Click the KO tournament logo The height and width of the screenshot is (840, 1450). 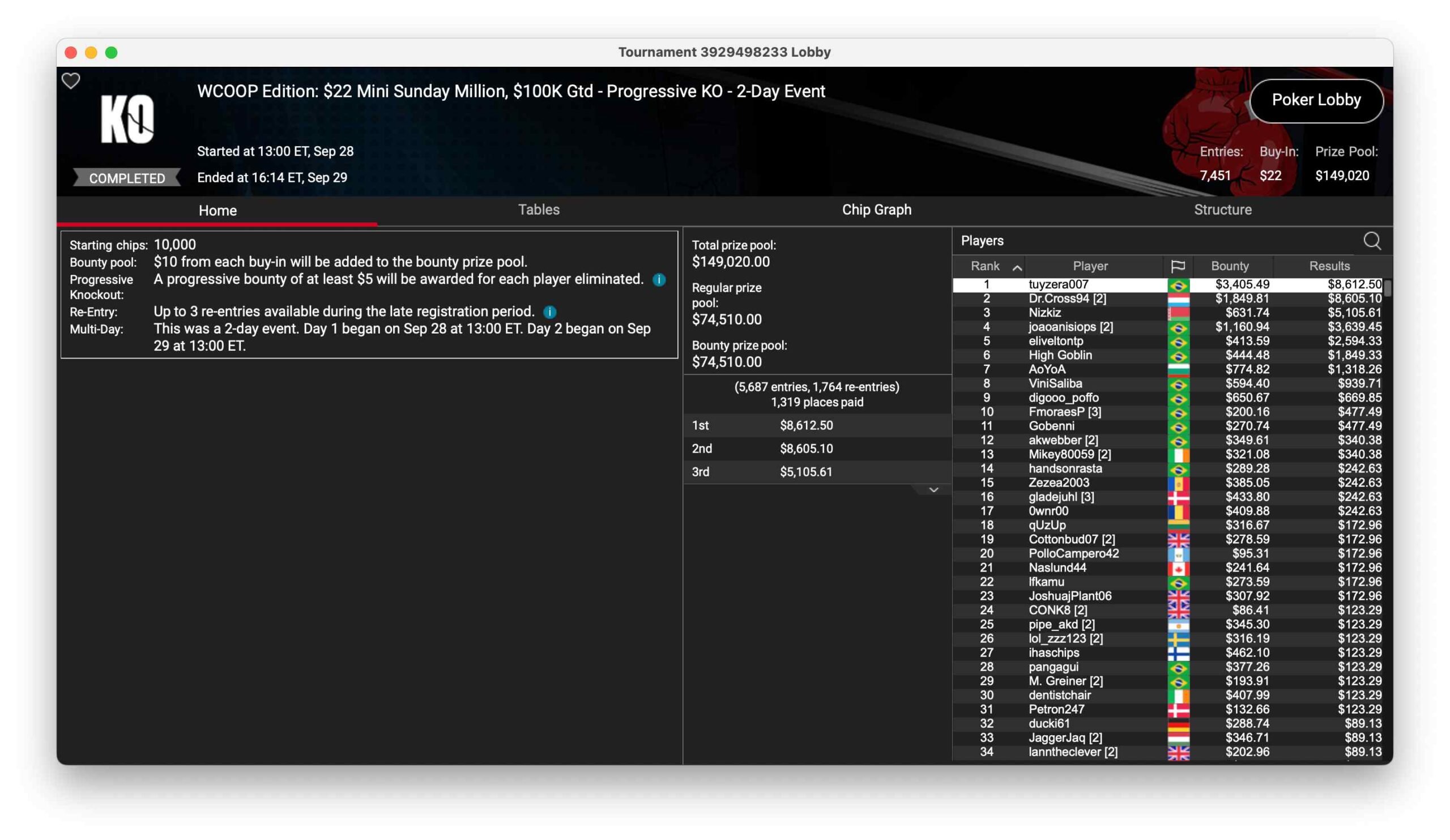point(127,119)
